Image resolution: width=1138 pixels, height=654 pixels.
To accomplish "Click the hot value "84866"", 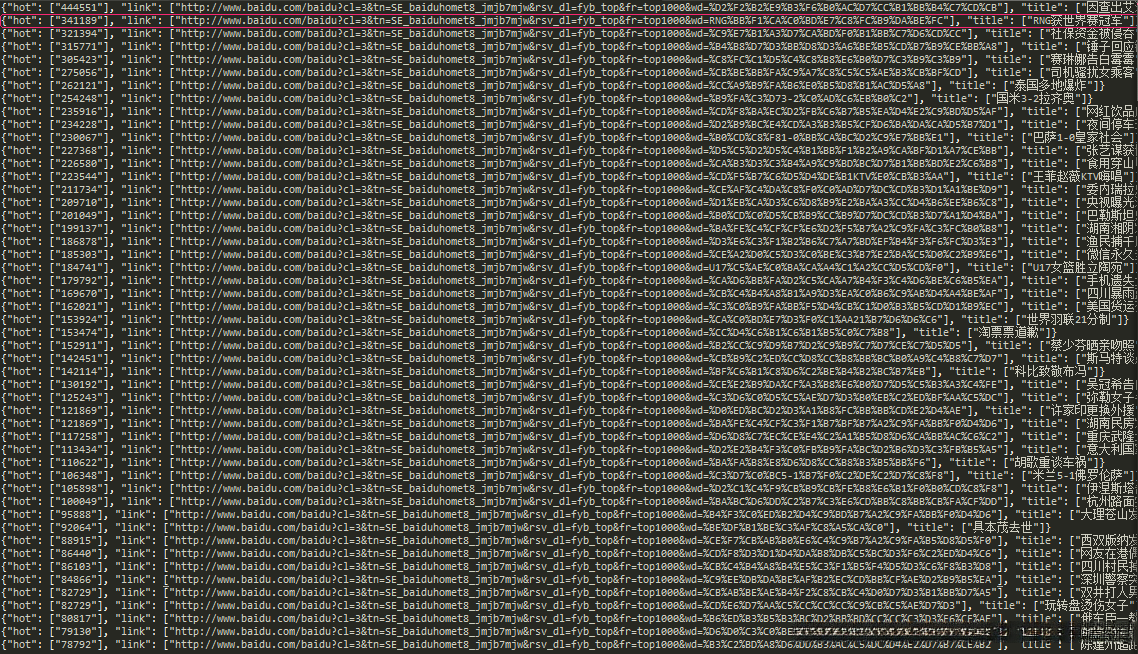I will point(77,580).
